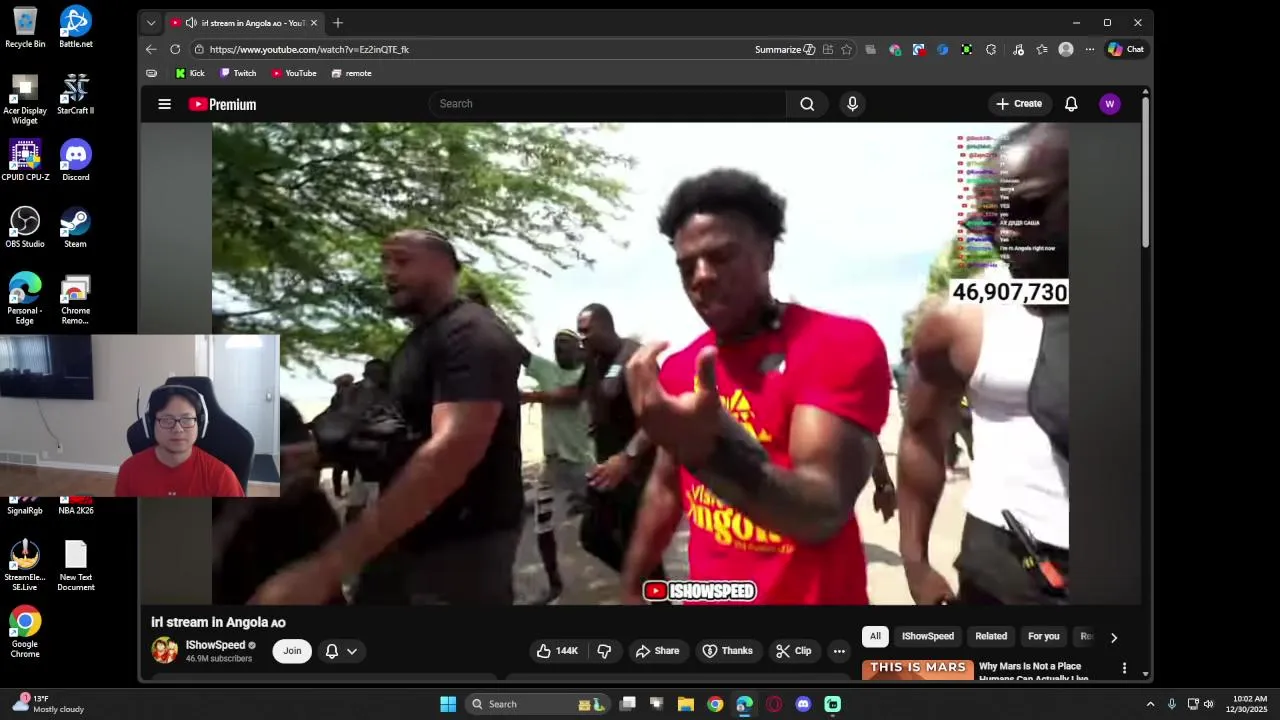Open Edge profile avatar in toolbar
Screen dimensions: 1280x720
click(x=1066, y=49)
